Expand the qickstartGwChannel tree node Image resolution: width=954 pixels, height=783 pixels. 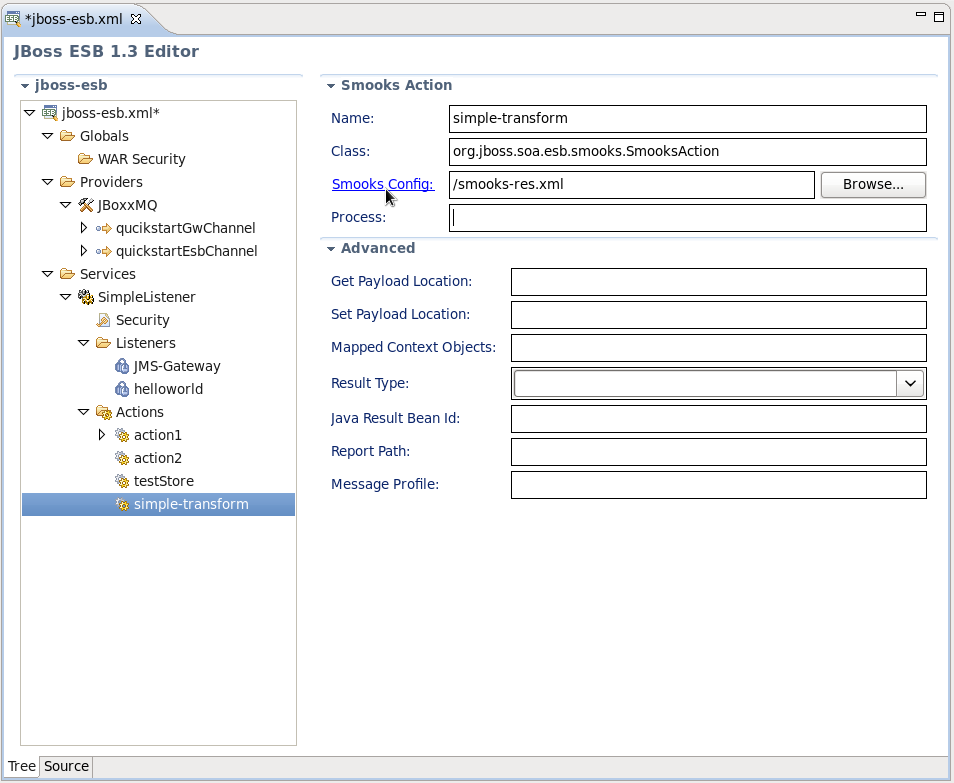pos(83,227)
